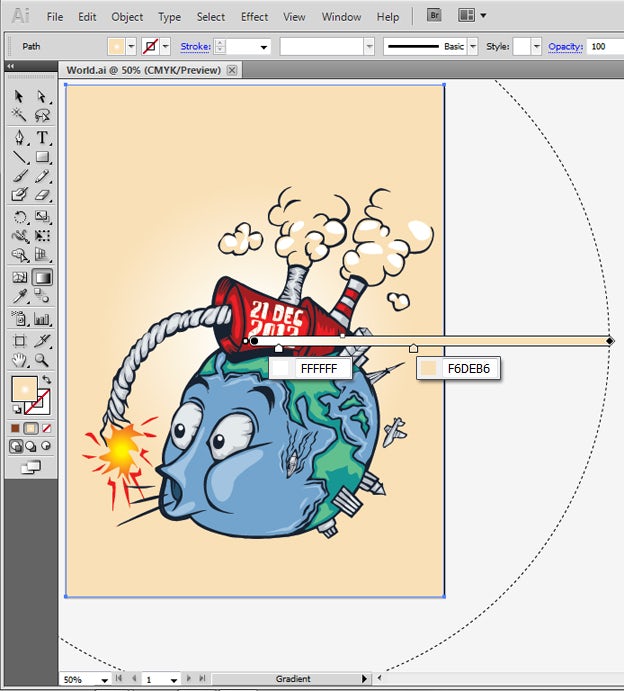
Task: Select the Type tool
Action: [x=43, y=137]
